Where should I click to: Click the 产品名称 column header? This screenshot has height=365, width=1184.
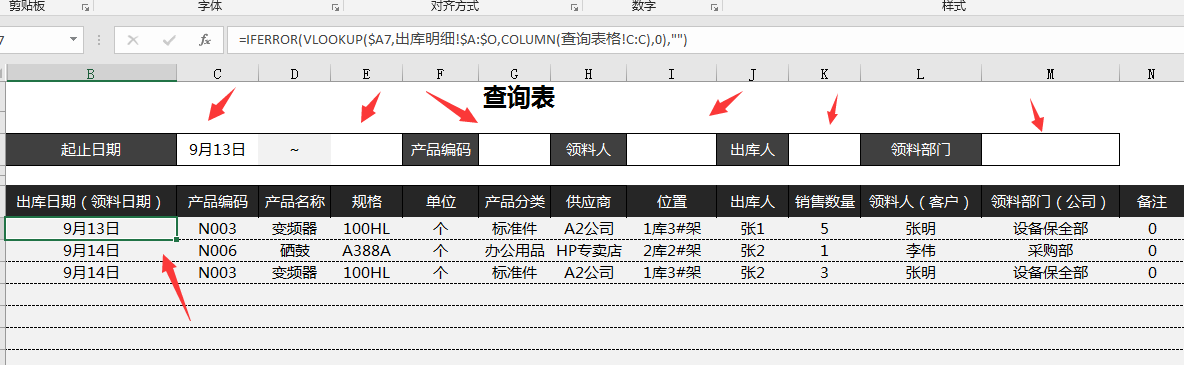click(294, 202)
